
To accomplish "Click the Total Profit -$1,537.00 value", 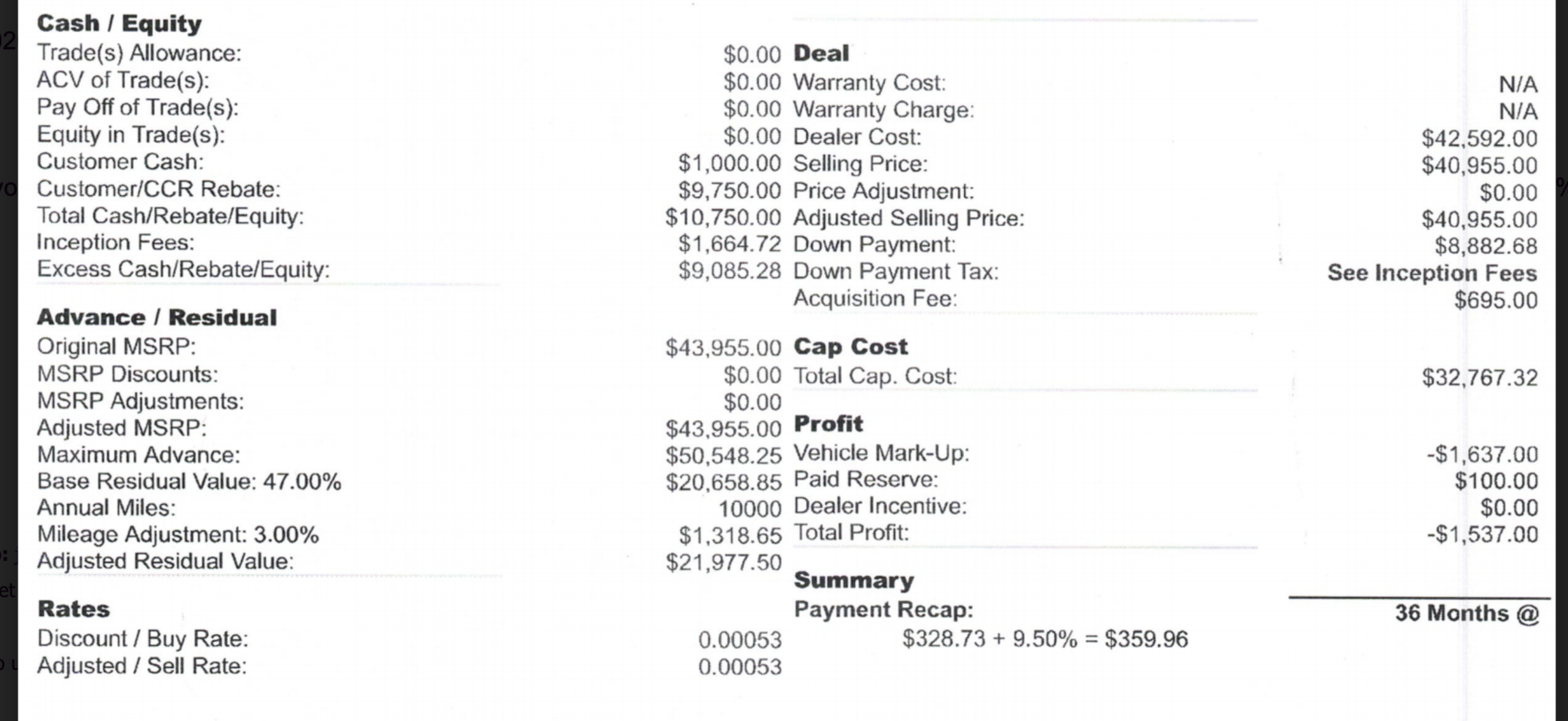I will coord(1482,535).
